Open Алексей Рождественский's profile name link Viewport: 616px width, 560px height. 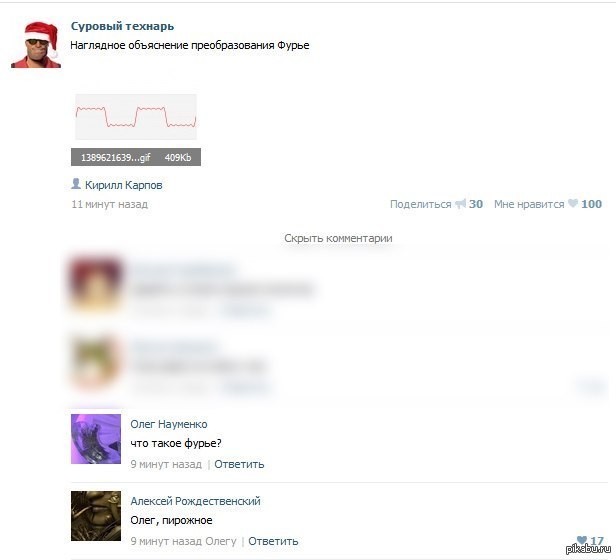195,501
